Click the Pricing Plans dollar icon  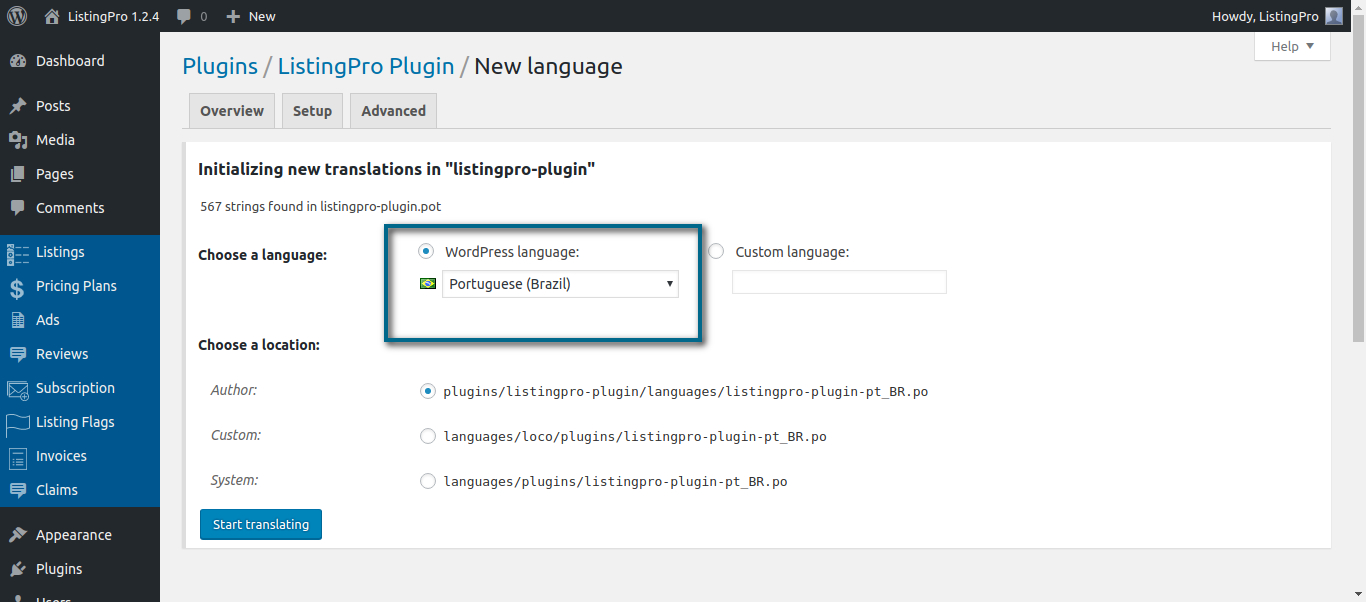[17, 287]
